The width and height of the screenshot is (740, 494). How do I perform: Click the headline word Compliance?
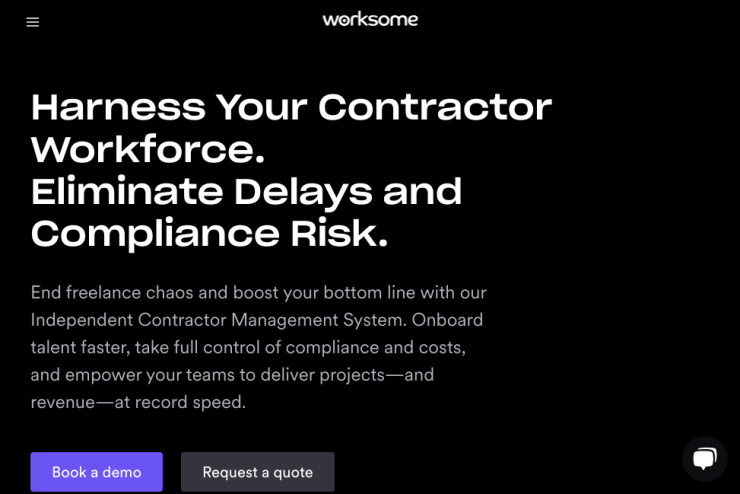click(x=155, y=234)
